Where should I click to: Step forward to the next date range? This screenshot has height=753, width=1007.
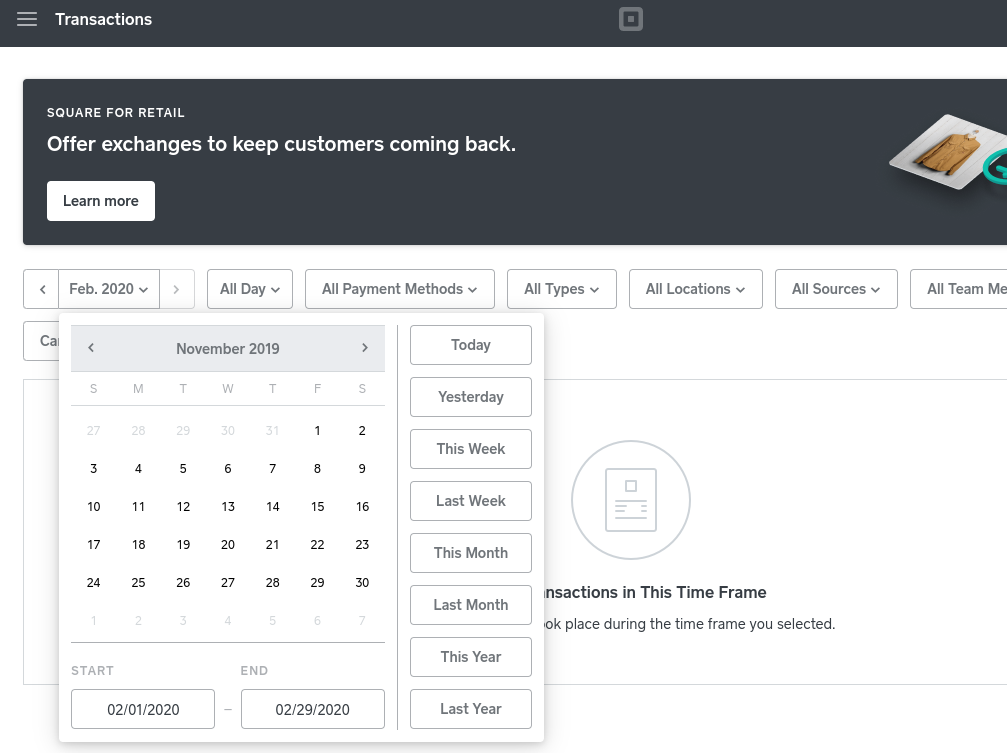pos(176,289)
